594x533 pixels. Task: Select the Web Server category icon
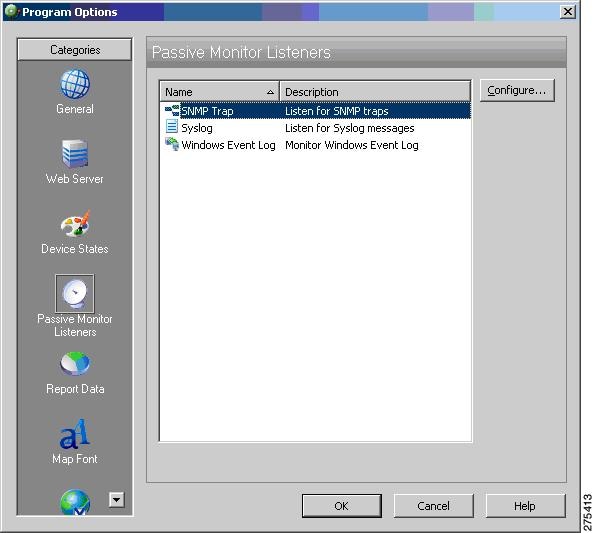(x=75, y=154)
